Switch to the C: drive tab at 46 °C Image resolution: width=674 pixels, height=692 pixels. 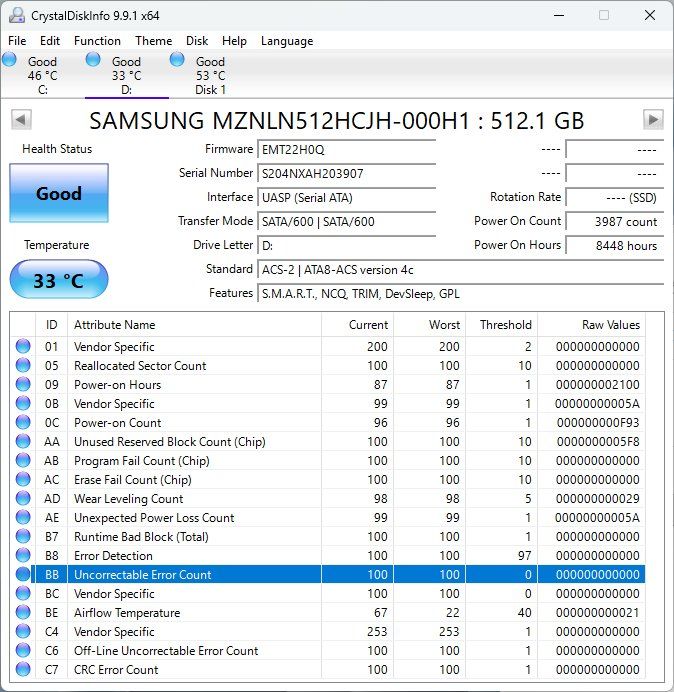[42, 75]
